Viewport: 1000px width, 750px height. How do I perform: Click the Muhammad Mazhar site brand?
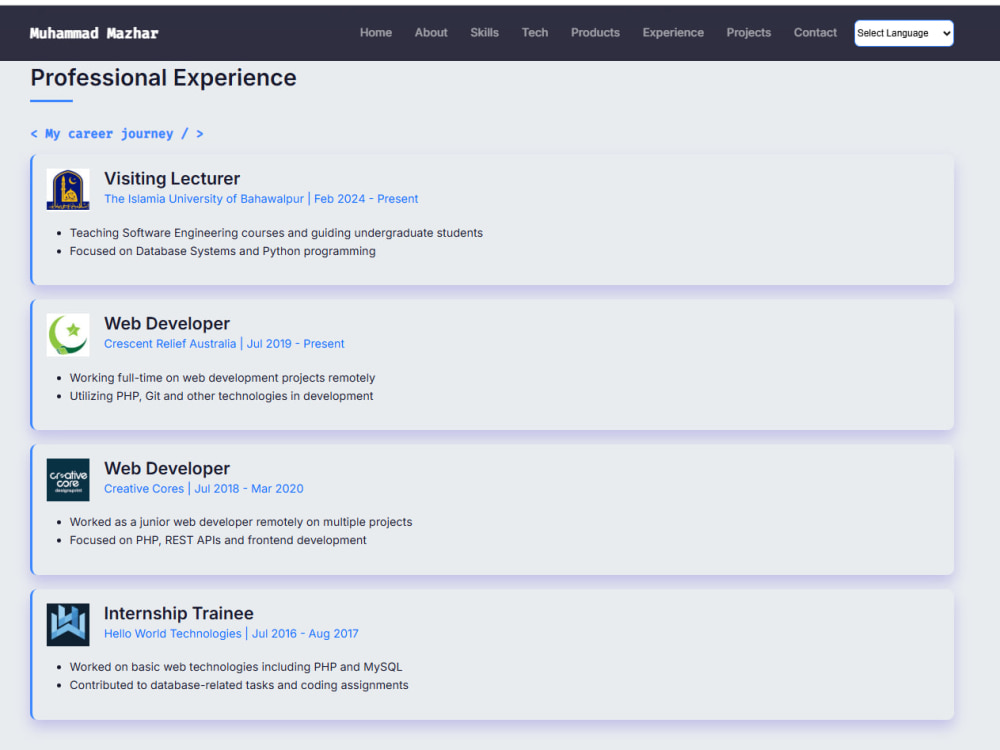94,33
